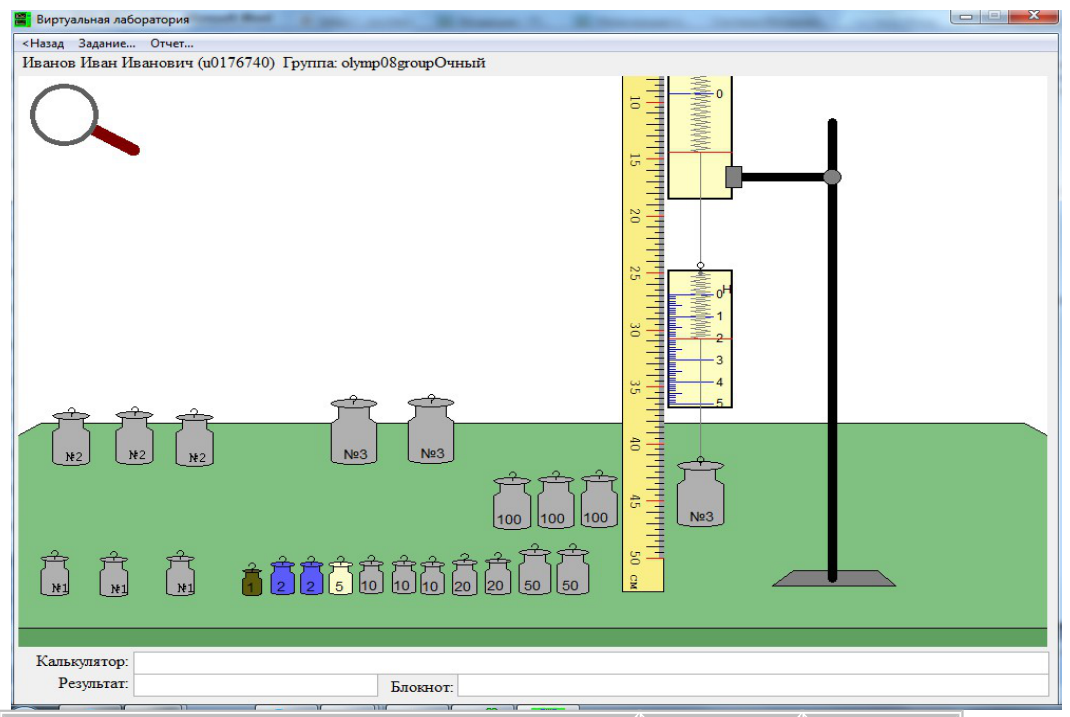This screenshot has width=1070, height=717.
Task: Select the rightmost №2 weight
Action: [x=194, y=438]
